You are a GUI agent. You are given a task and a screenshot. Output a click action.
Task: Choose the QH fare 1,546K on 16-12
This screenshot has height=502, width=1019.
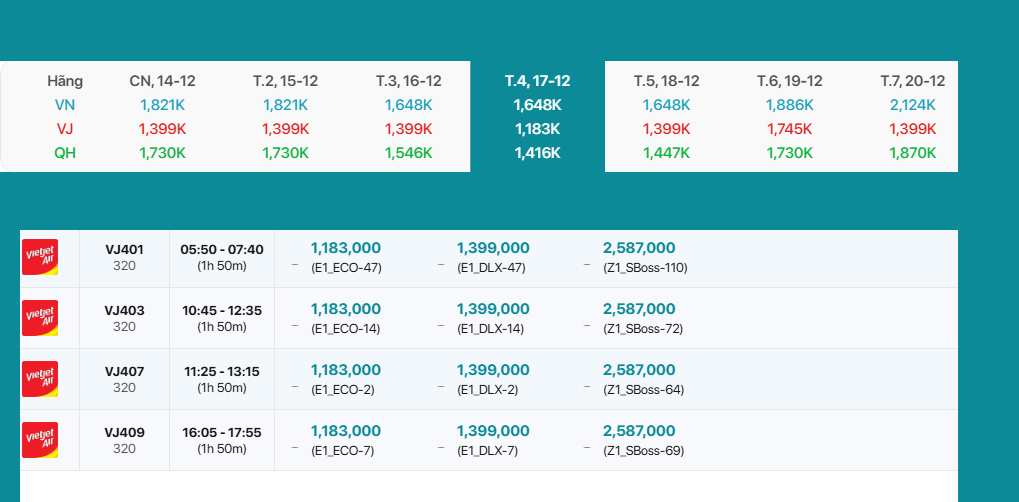coord(408,153)
